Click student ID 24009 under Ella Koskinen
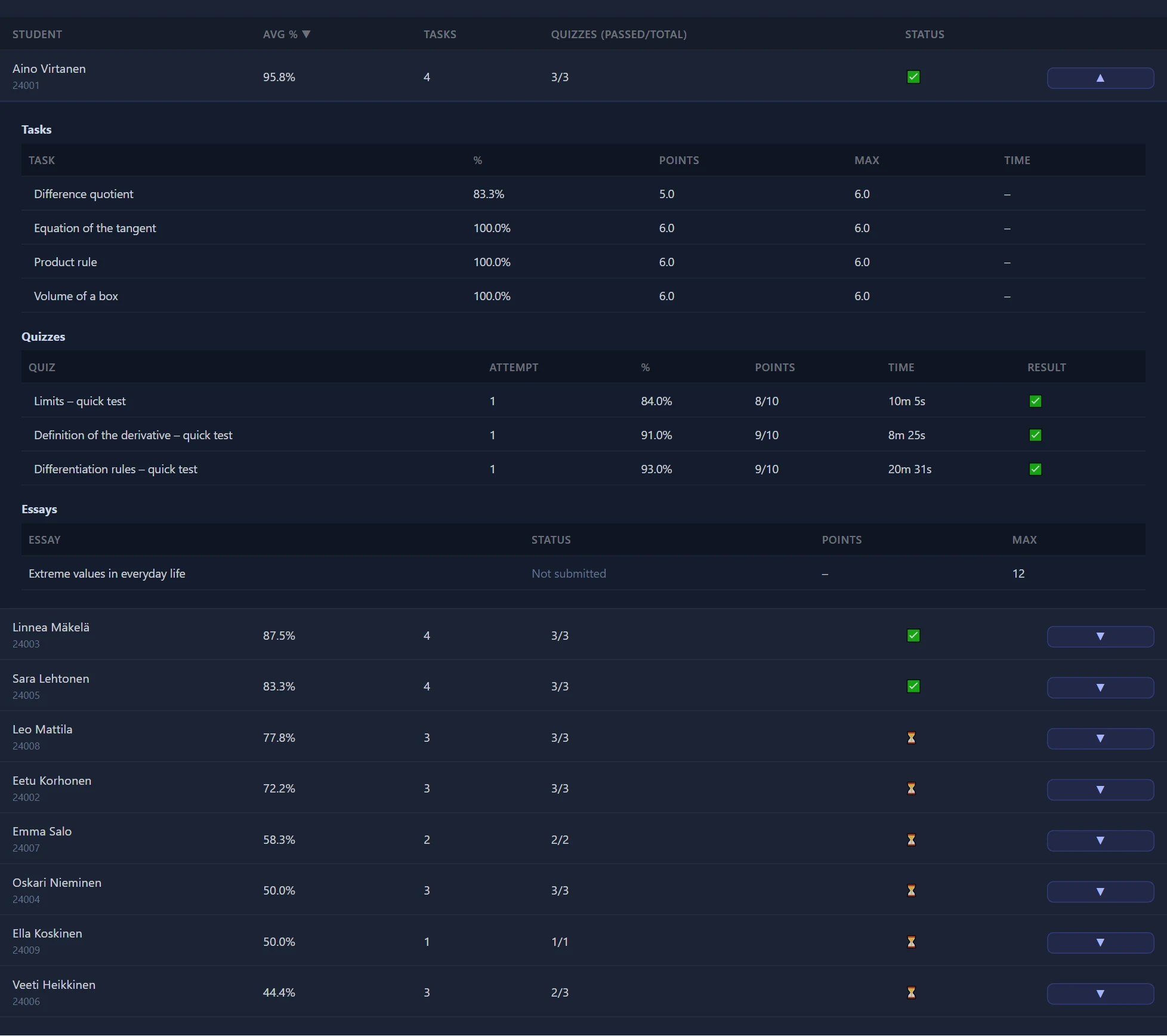Viewport: 1167px width, 1036px height. click(26, 950)
